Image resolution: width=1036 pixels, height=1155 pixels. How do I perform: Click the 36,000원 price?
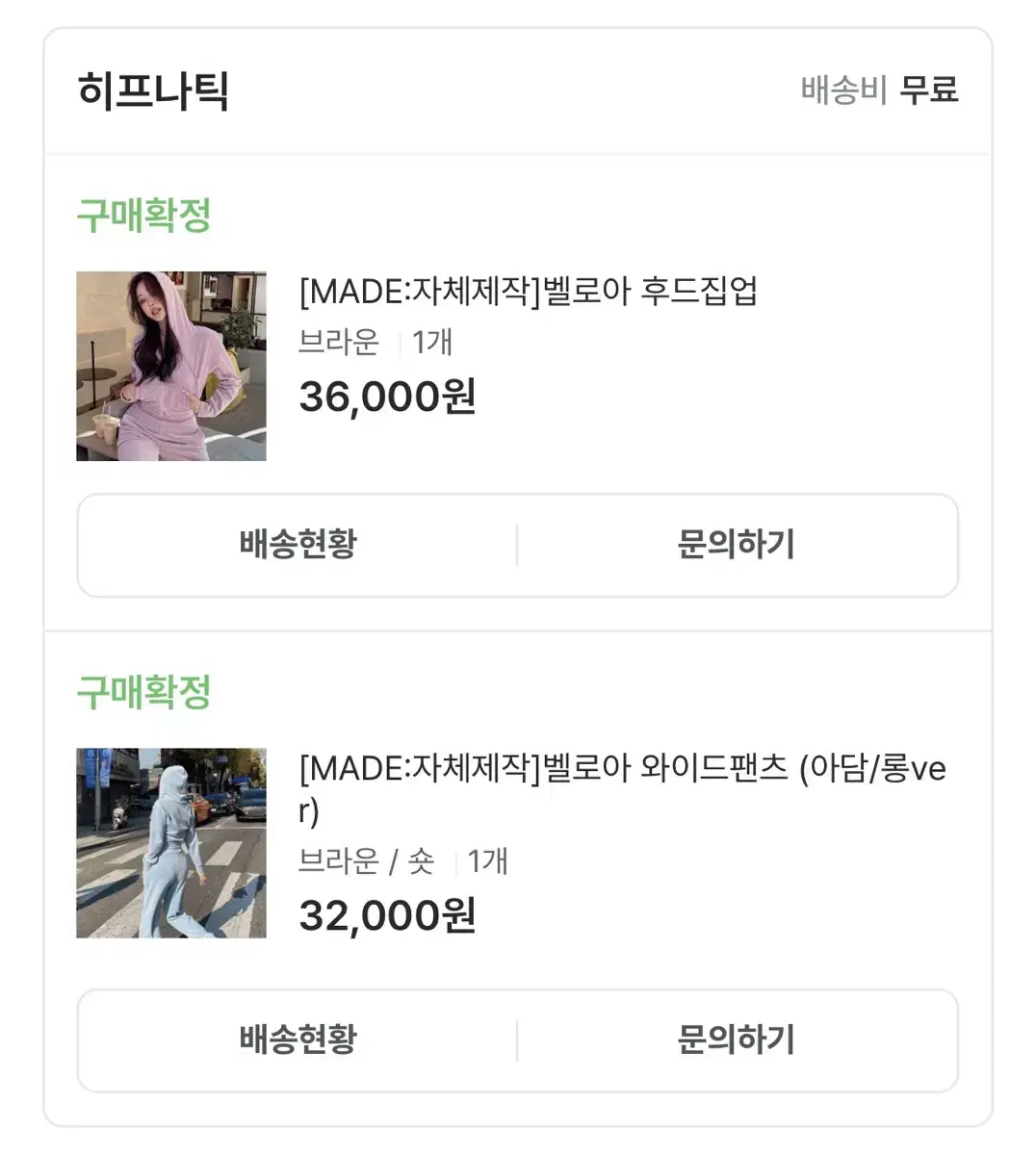pyautogui.click(x=388, y=396)
